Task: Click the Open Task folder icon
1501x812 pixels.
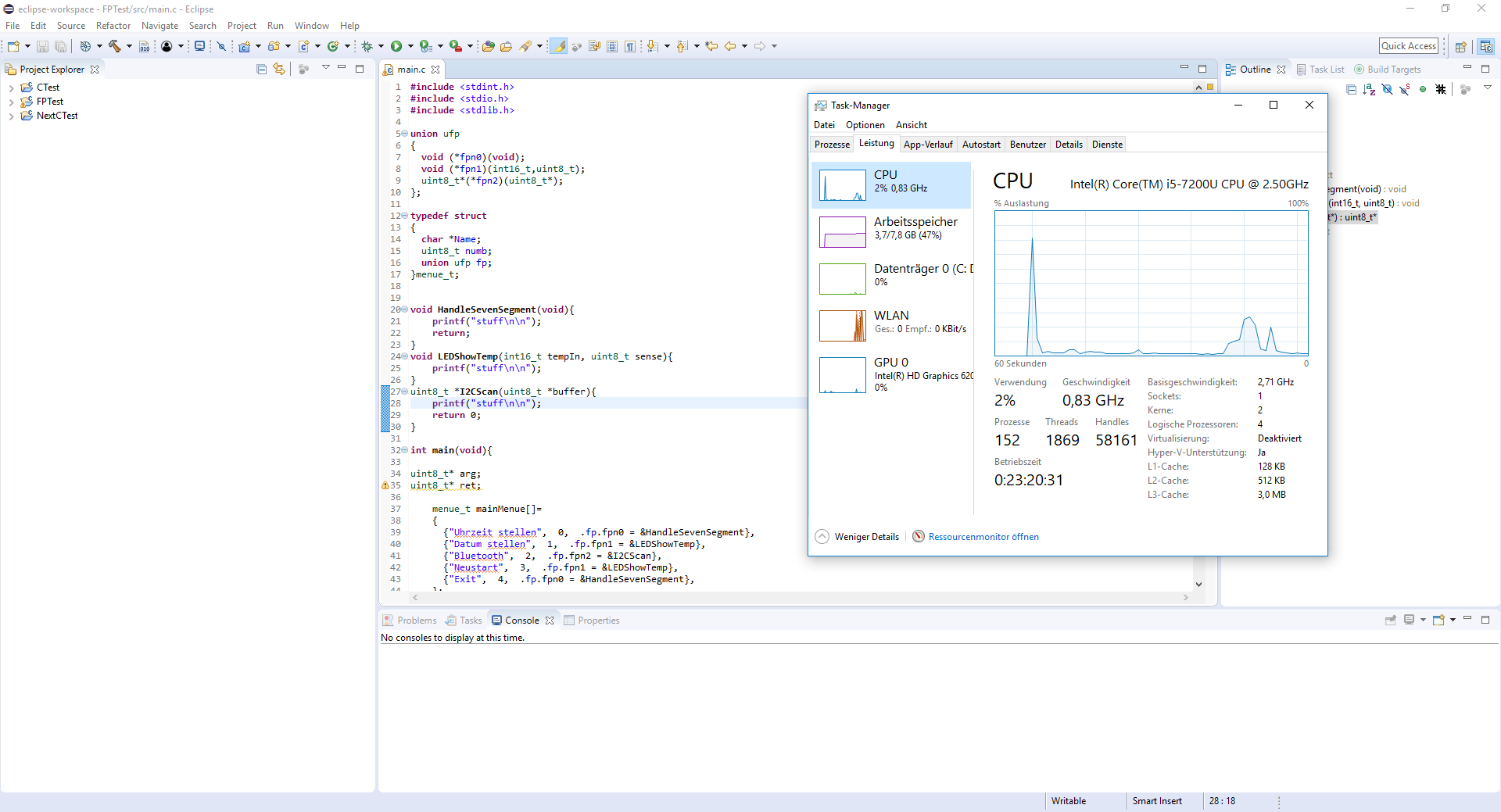Action: tap(506, 47)
